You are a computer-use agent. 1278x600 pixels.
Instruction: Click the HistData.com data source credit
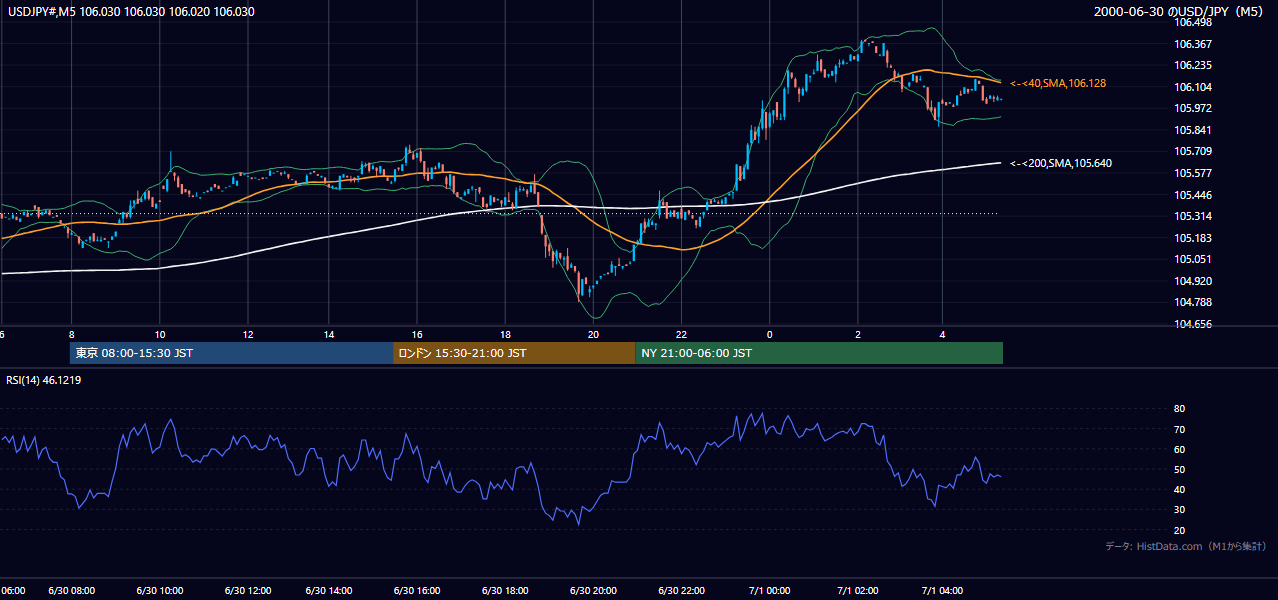coord(1186,547)
